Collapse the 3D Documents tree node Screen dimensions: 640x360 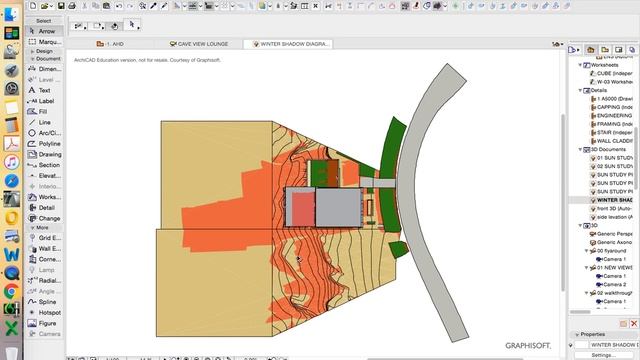(580, 149)
